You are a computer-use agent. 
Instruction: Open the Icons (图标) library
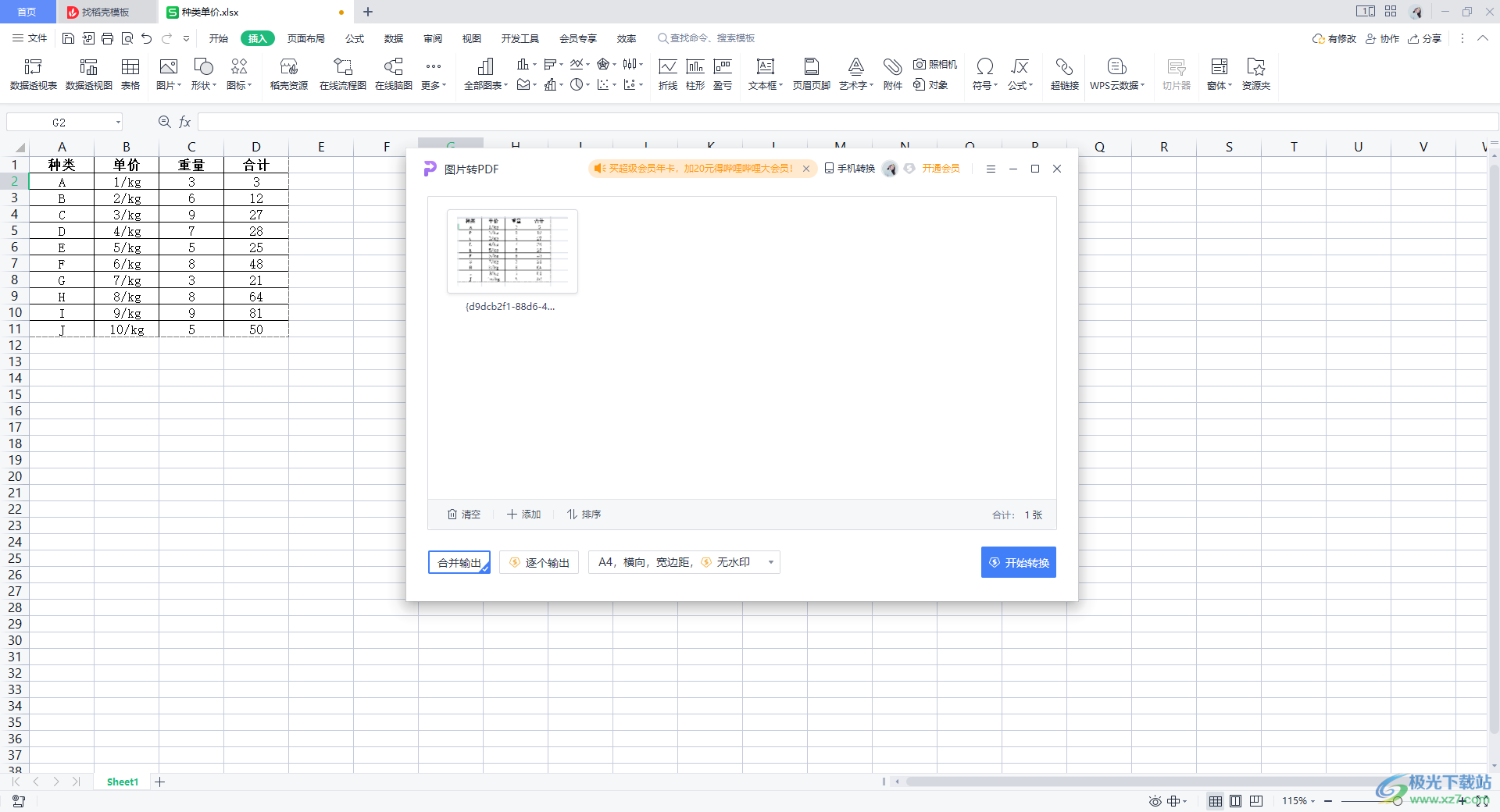tap(239, 74)
